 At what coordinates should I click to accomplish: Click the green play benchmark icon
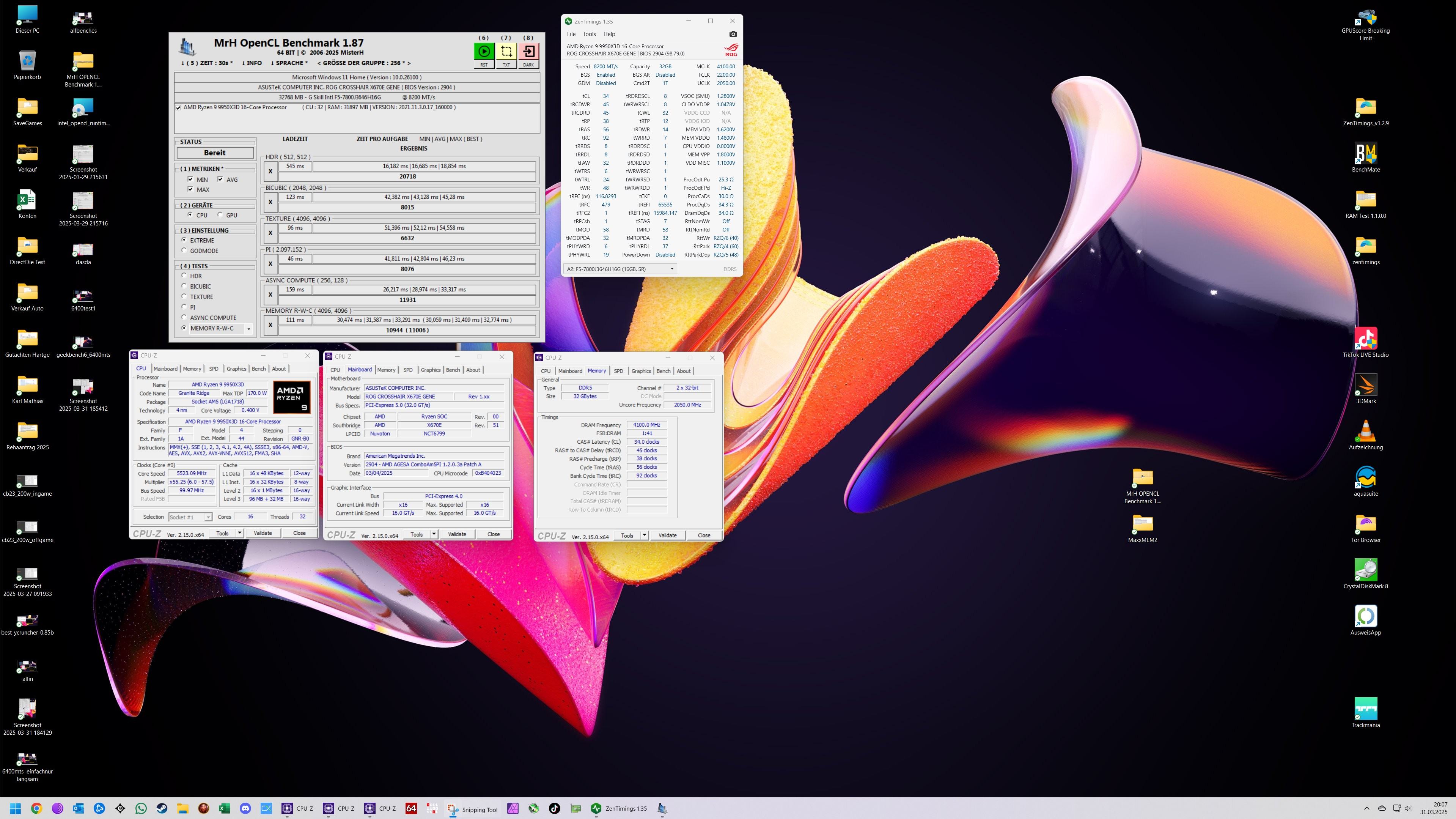coord(484,52)
